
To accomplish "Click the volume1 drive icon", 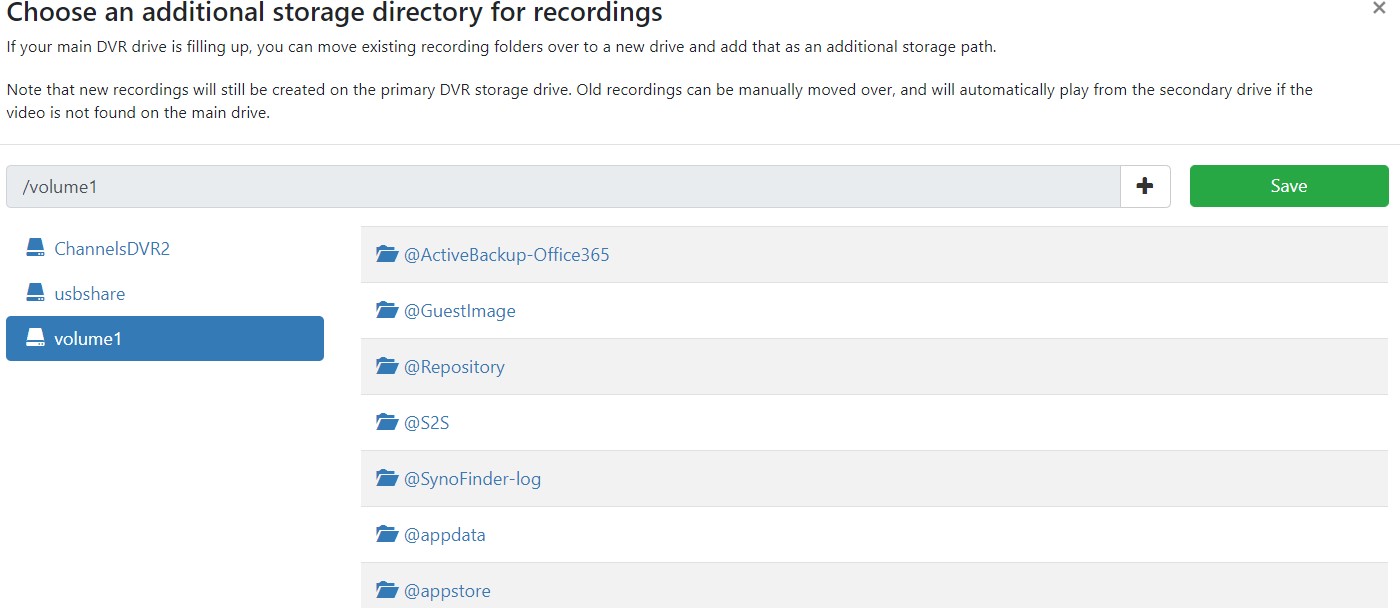I will (36, 339).
